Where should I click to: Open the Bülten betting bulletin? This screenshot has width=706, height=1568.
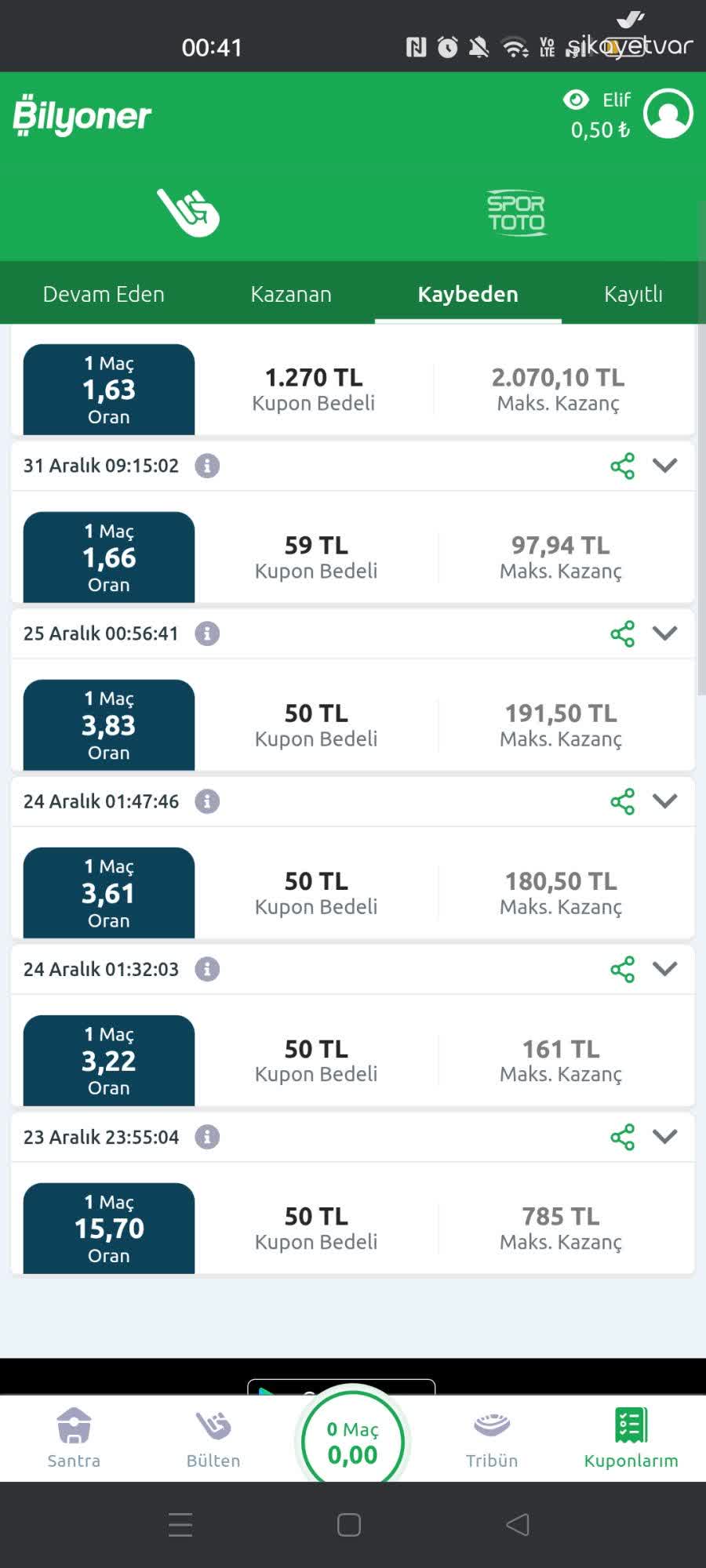(x=213, y=1439)
